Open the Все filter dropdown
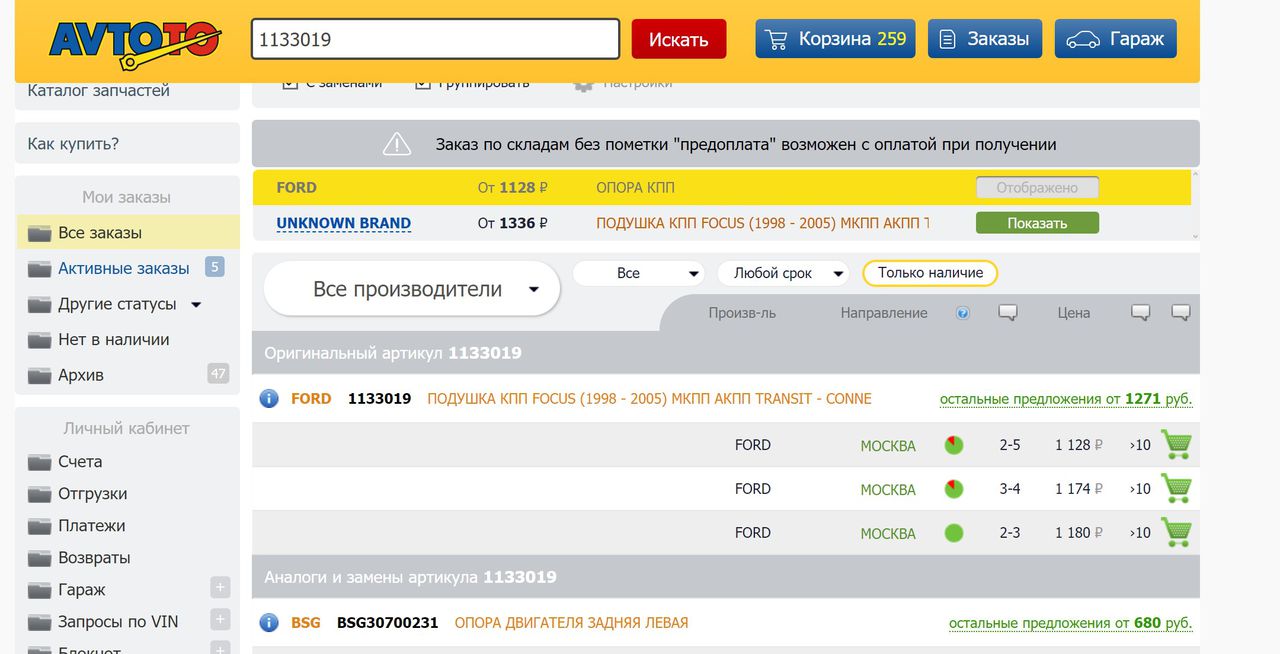This screenshot has width=1280, height=654. [639, 273]
